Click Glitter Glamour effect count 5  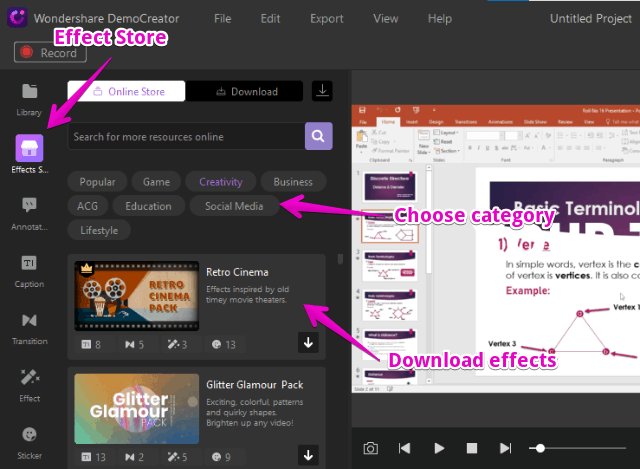(x=177, y=457)
